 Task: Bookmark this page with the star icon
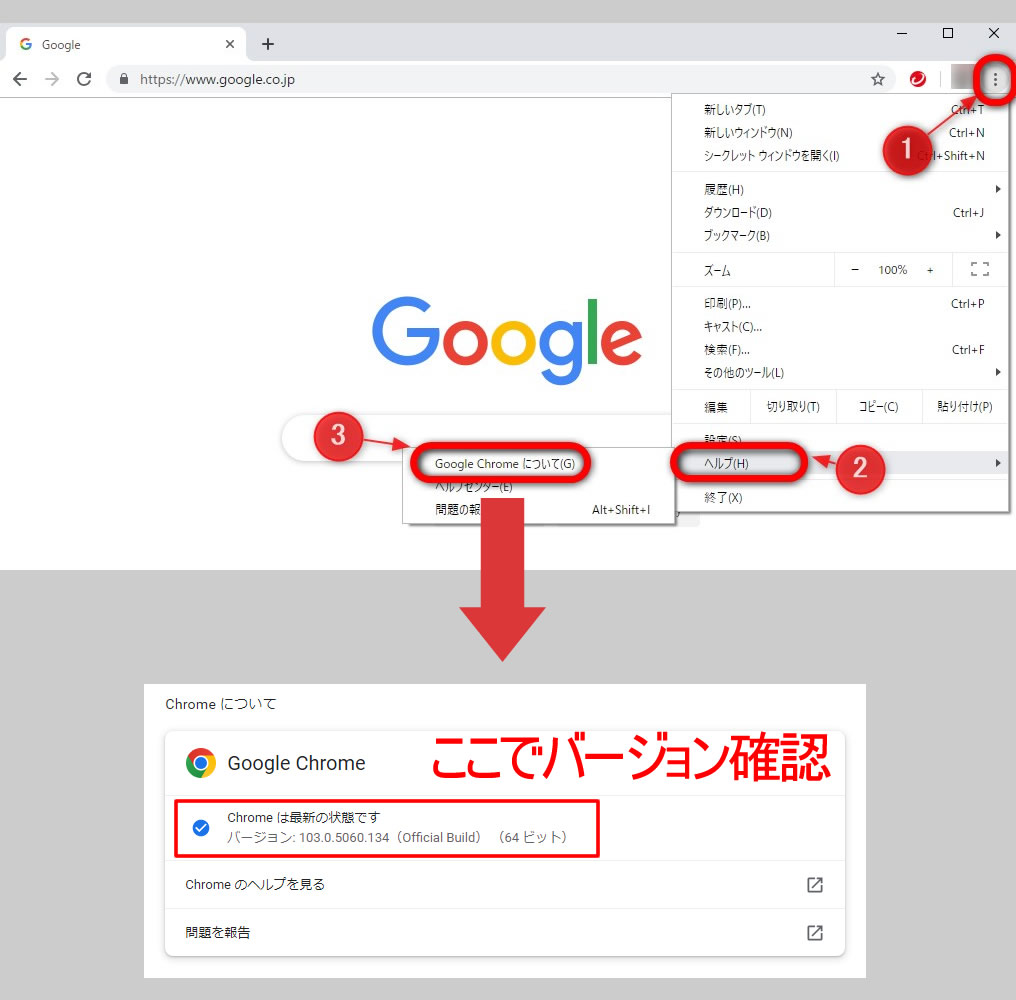(877, 79)
